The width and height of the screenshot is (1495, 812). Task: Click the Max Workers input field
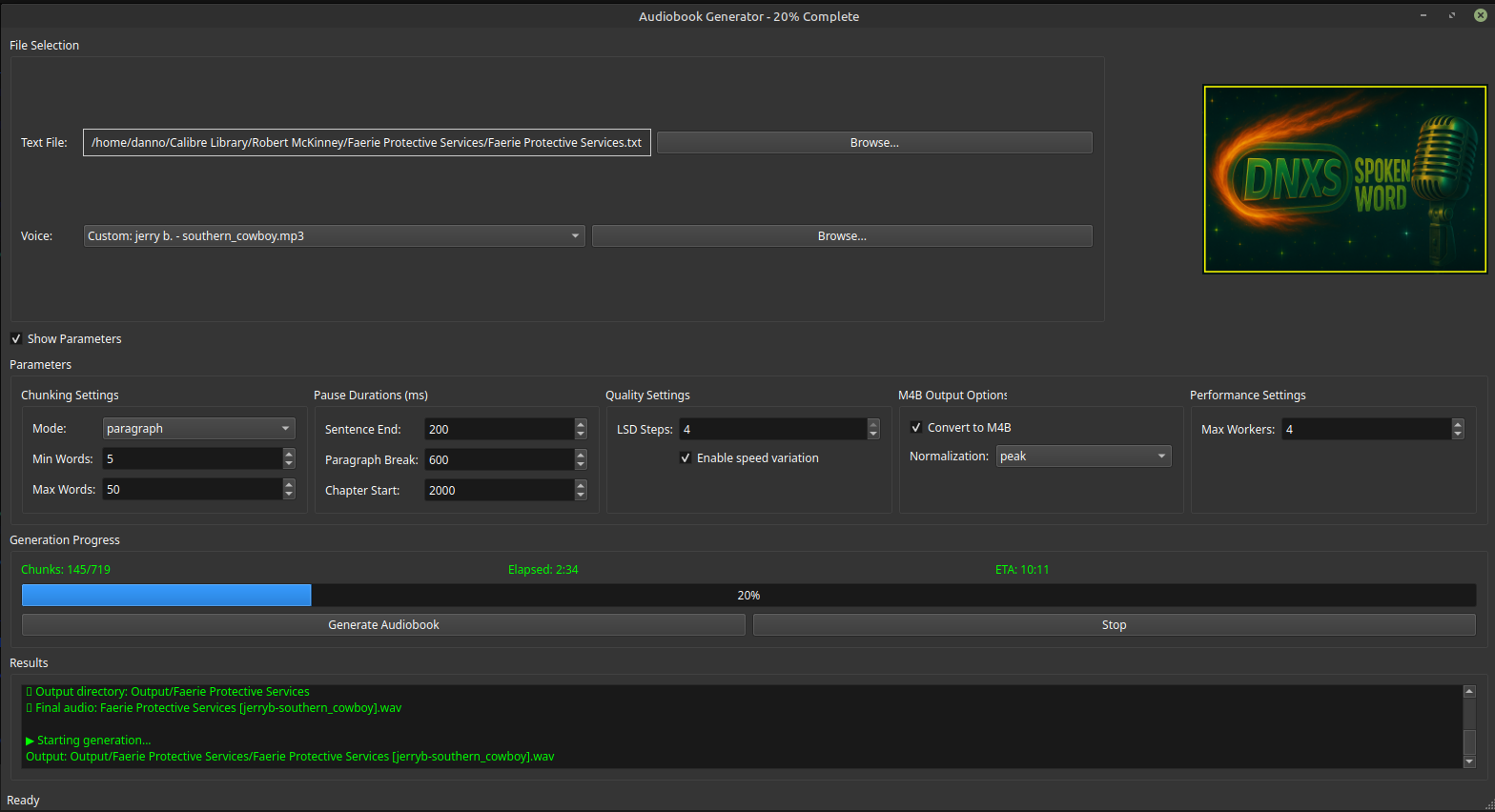click(x=1366, y=430)
